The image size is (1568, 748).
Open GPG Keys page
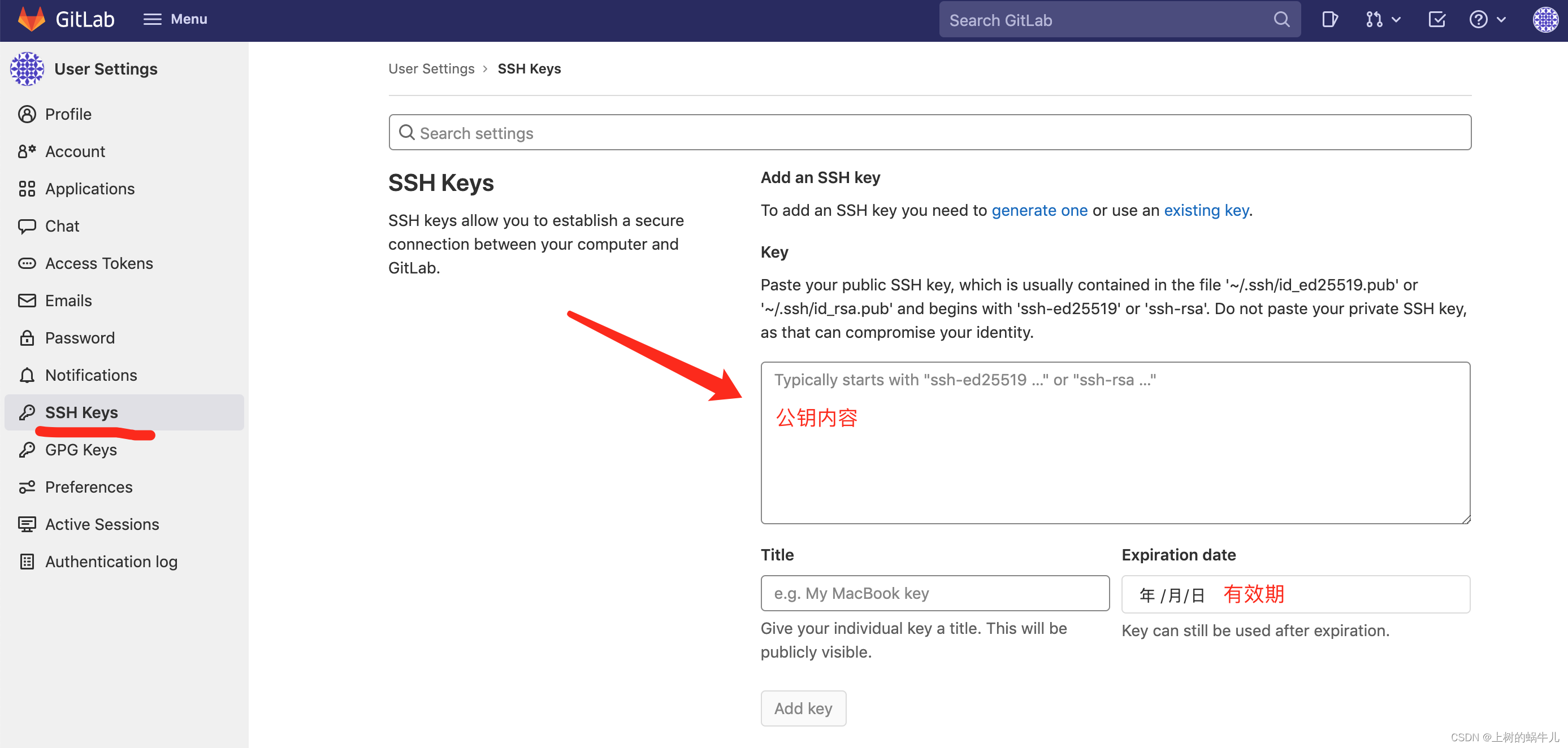[81, 449]
